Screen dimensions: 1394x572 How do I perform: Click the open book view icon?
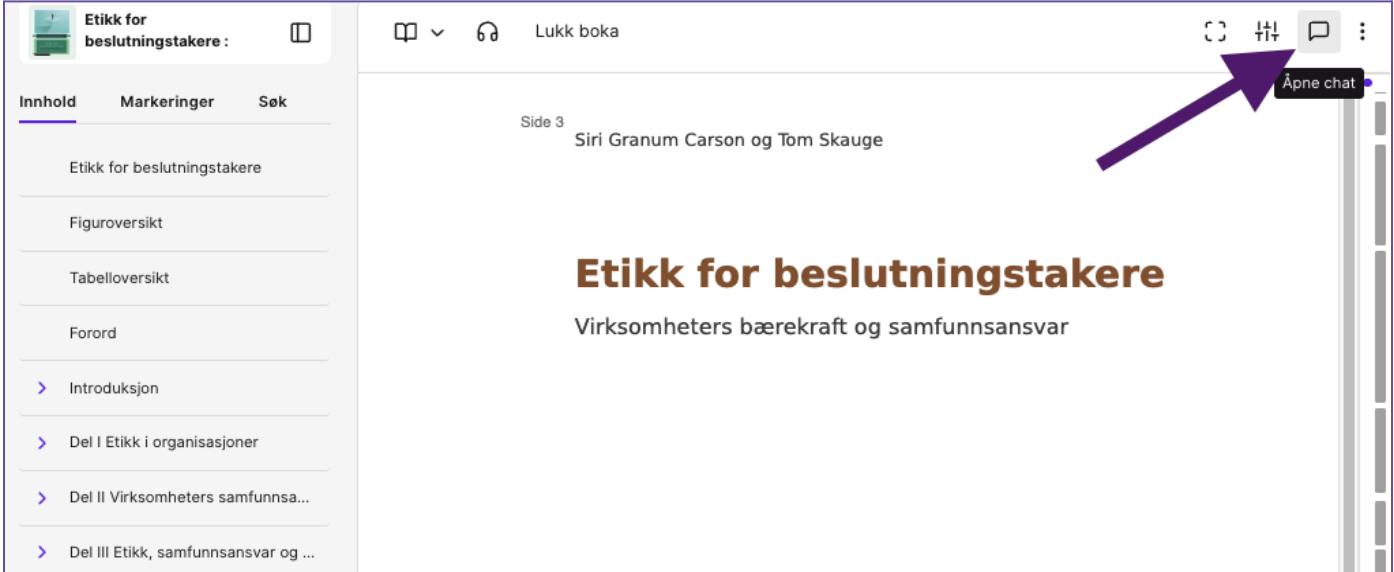[405, 32]
